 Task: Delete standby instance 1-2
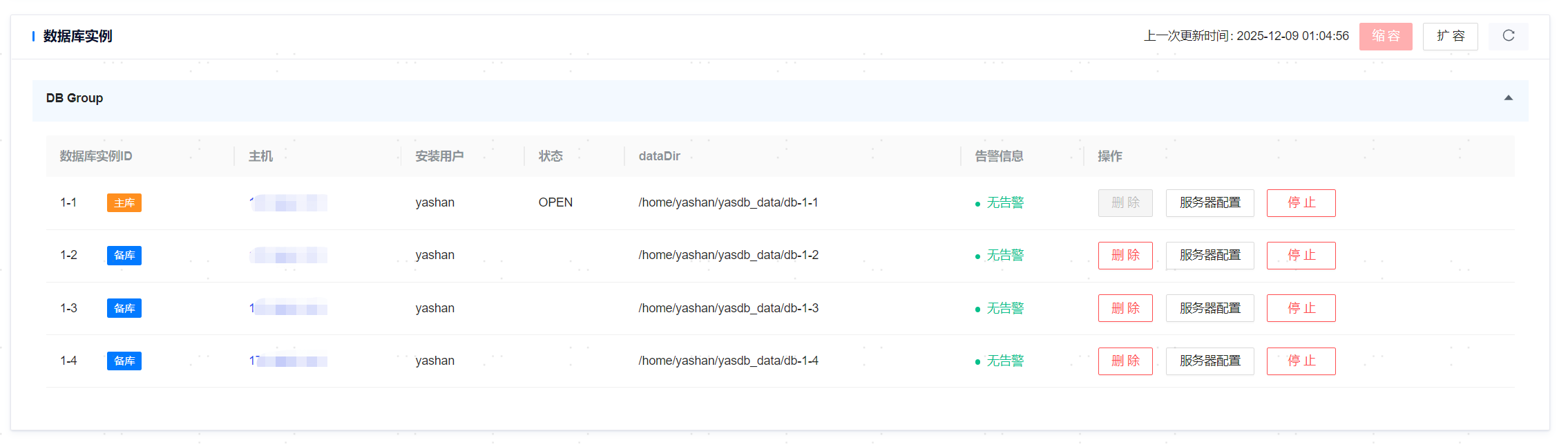click(x=1125, y=256)
